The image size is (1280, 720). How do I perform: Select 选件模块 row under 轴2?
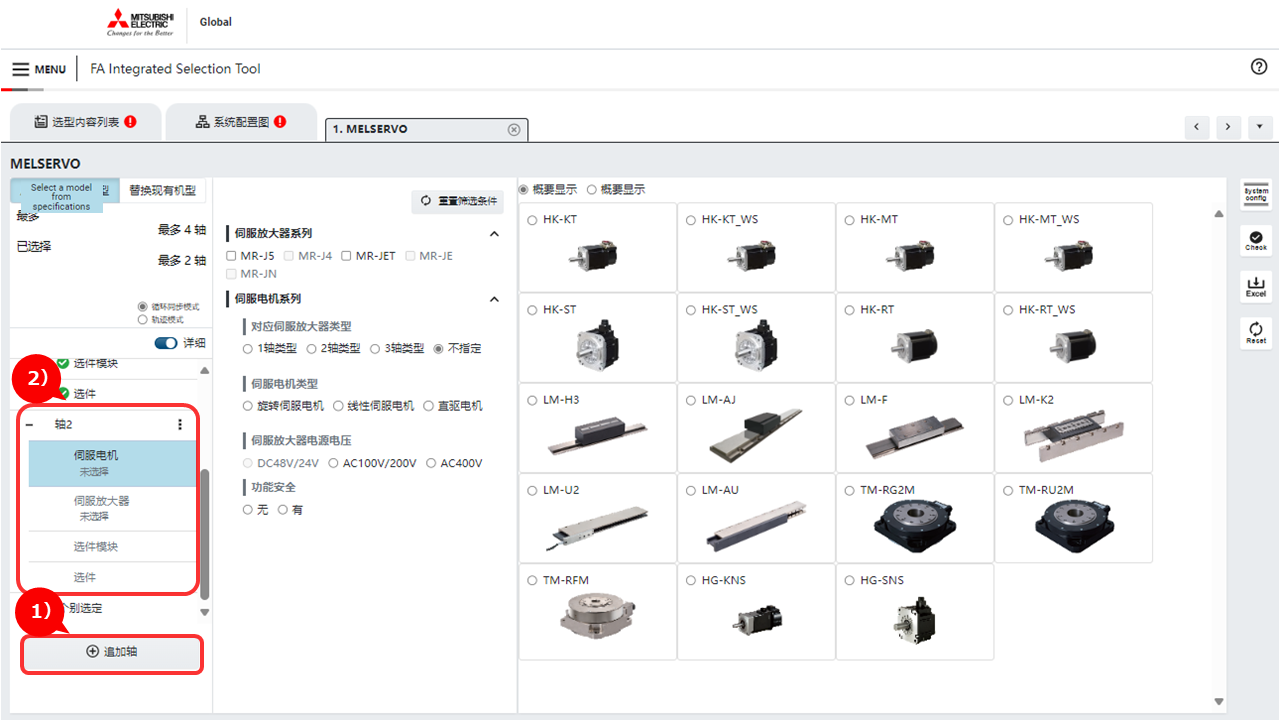coord(110,547)
